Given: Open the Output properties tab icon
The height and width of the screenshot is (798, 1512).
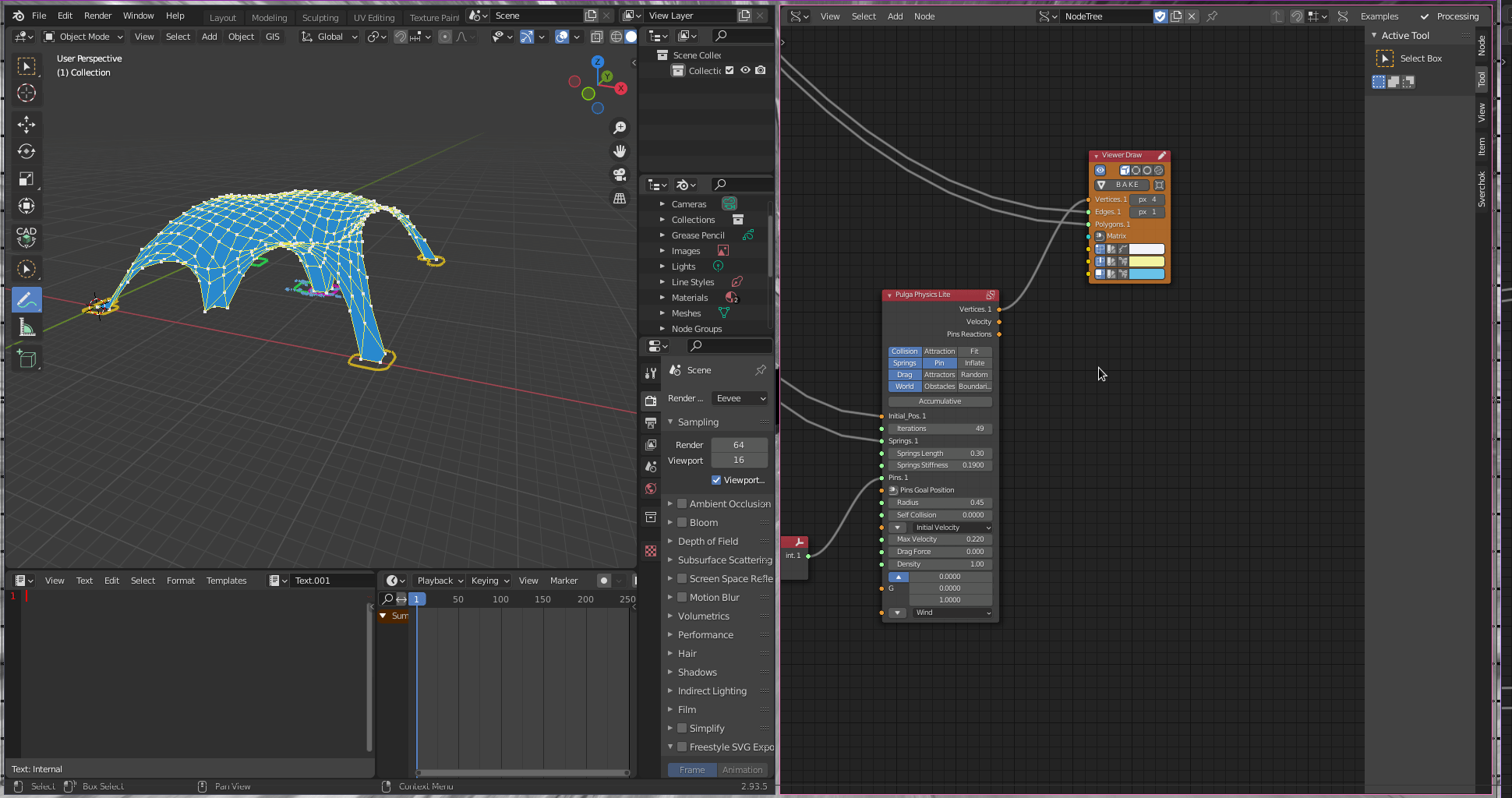Looking at the screenshot, I should tap(651, 422).
